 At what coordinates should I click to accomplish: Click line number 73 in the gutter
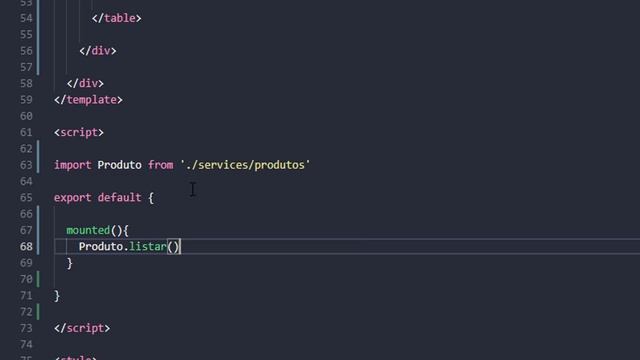[26, 329]
